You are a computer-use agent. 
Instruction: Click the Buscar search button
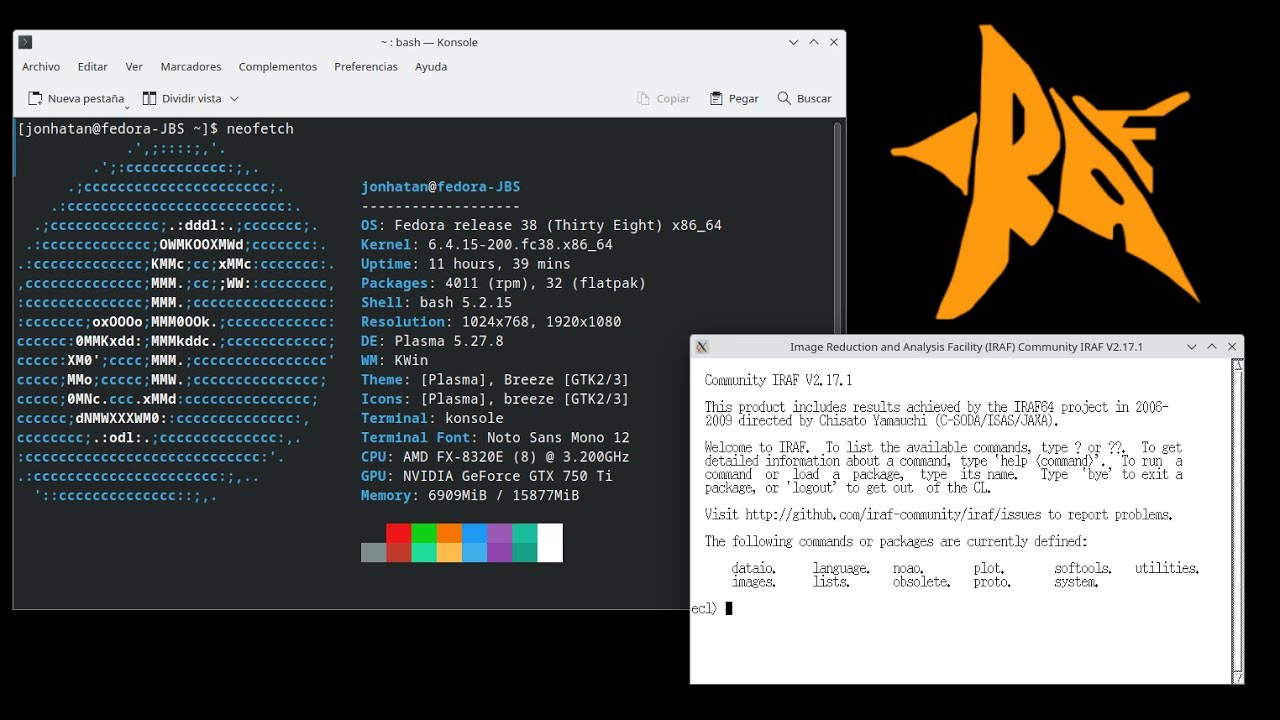[804, 99]
